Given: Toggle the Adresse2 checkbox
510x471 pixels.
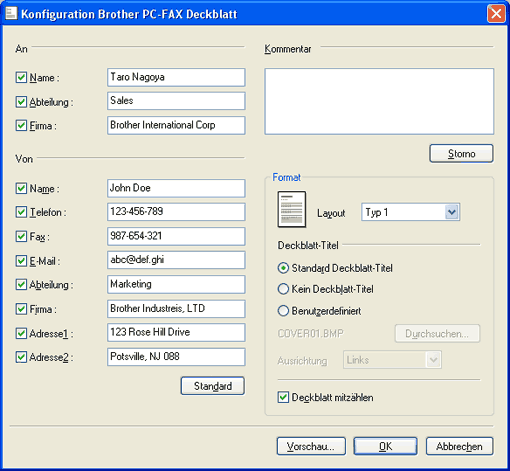Looking at the screenshot, I should (x=21, y=357).
